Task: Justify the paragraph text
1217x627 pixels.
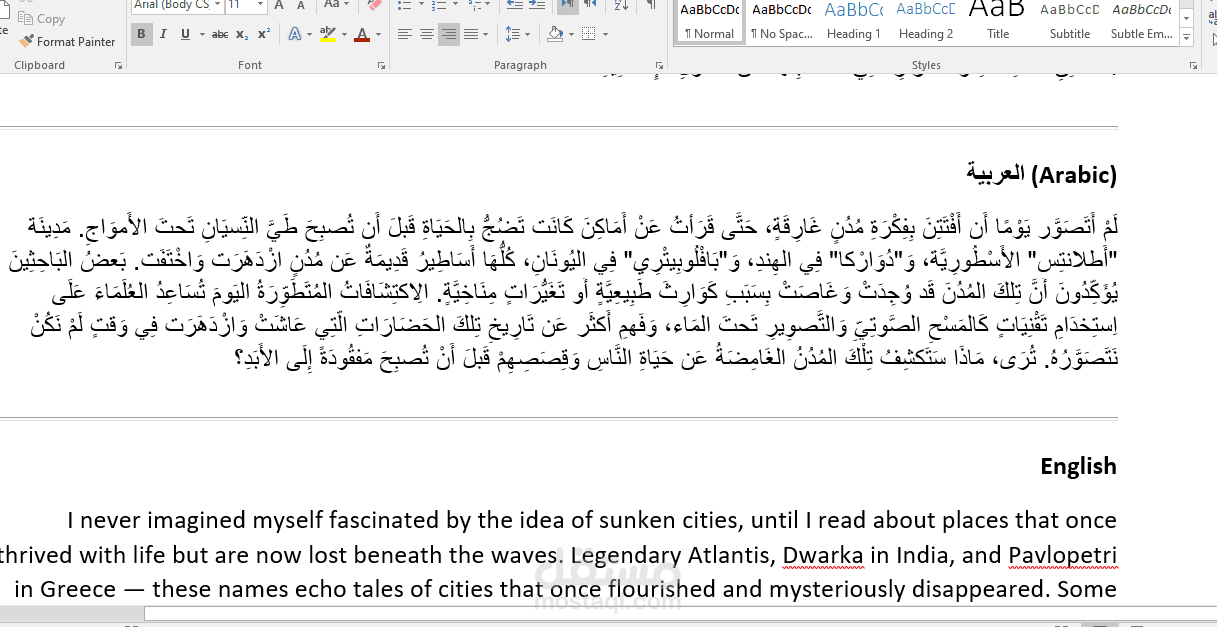Action: [470, 34]
